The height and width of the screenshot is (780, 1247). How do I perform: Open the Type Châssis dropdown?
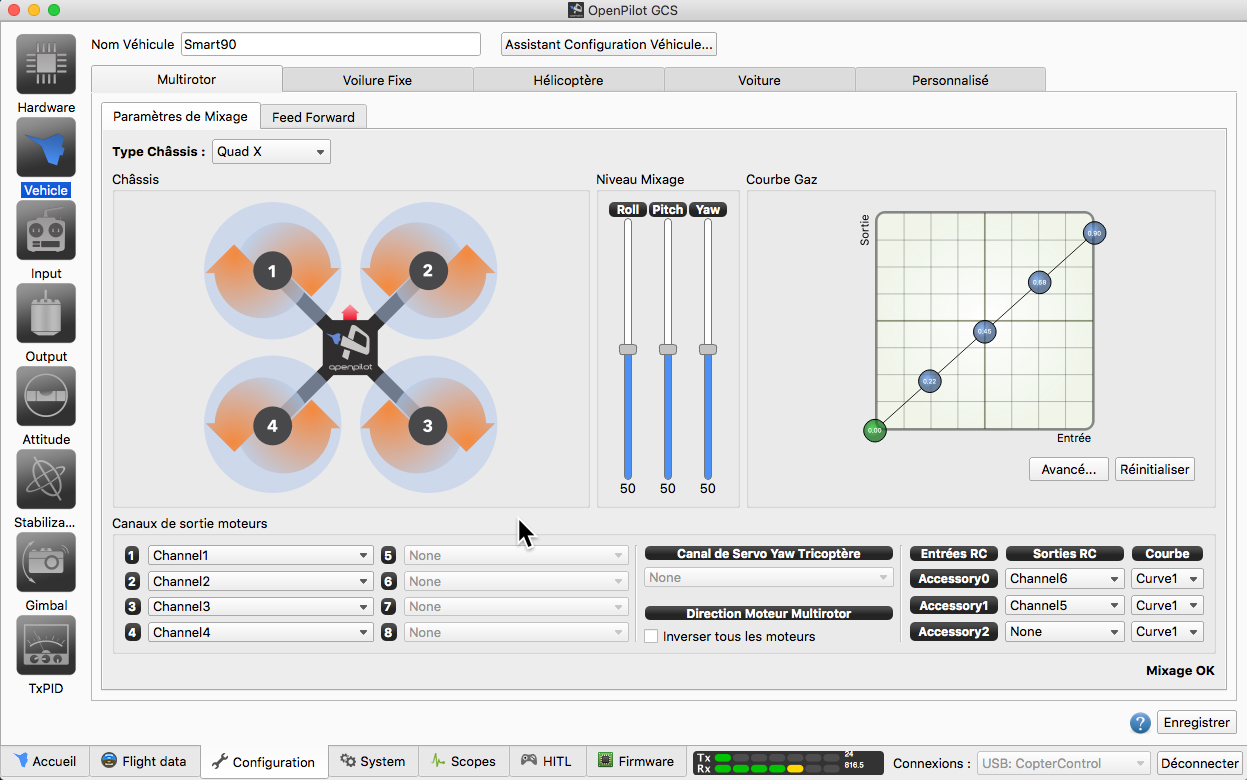(271, 152)
